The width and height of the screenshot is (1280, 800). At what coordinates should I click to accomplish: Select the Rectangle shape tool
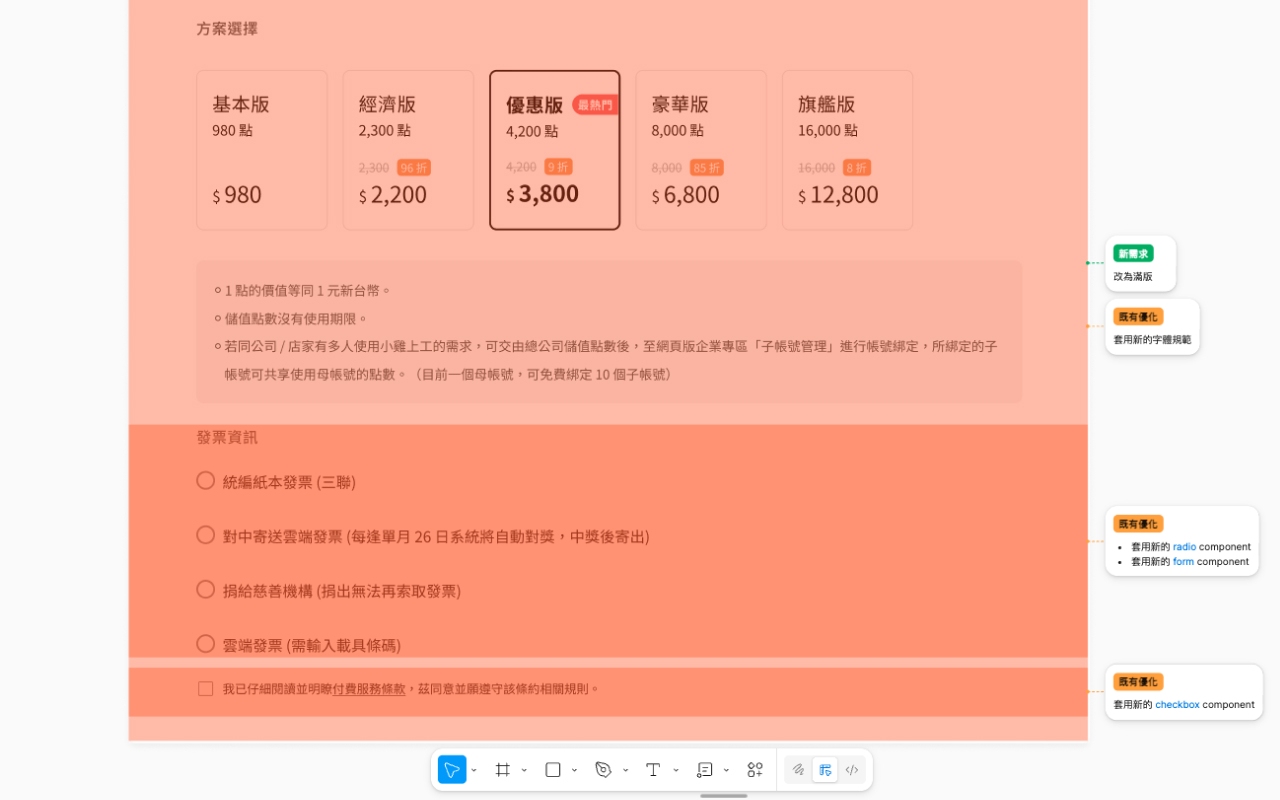point(553,770)
